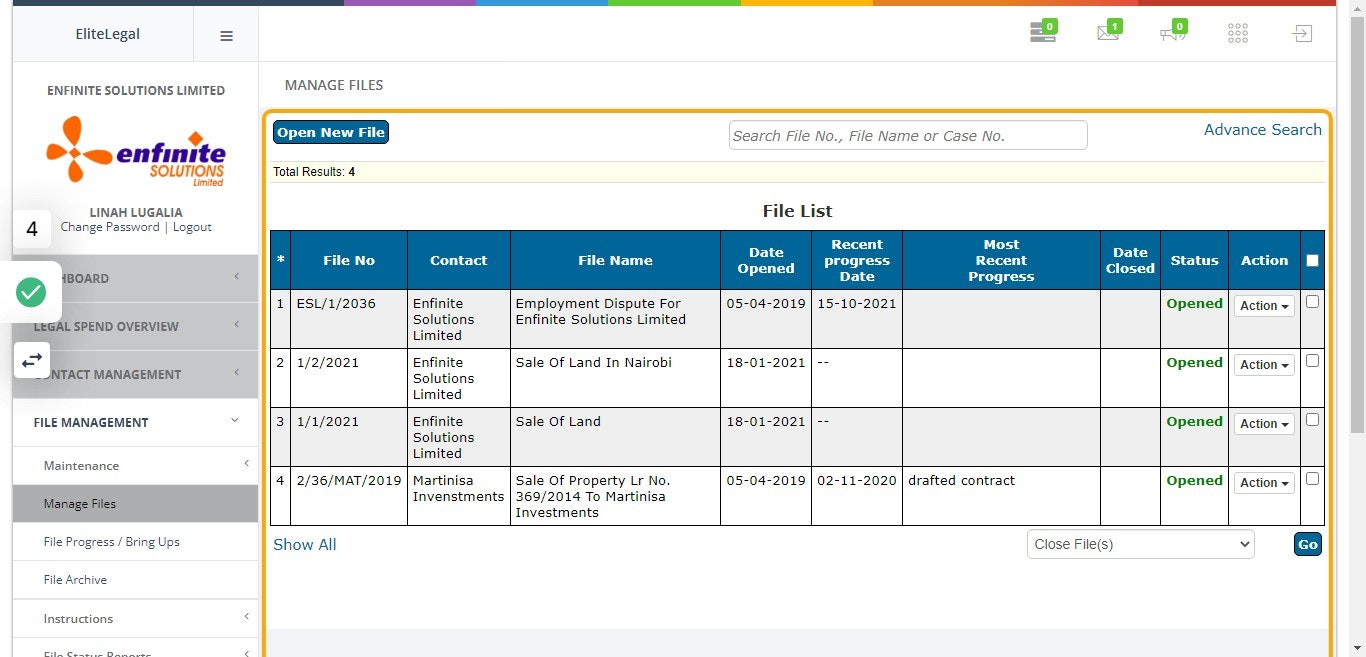Click the Open New File button
Screen dimensions: 1366x657
(x=331, y=132)
